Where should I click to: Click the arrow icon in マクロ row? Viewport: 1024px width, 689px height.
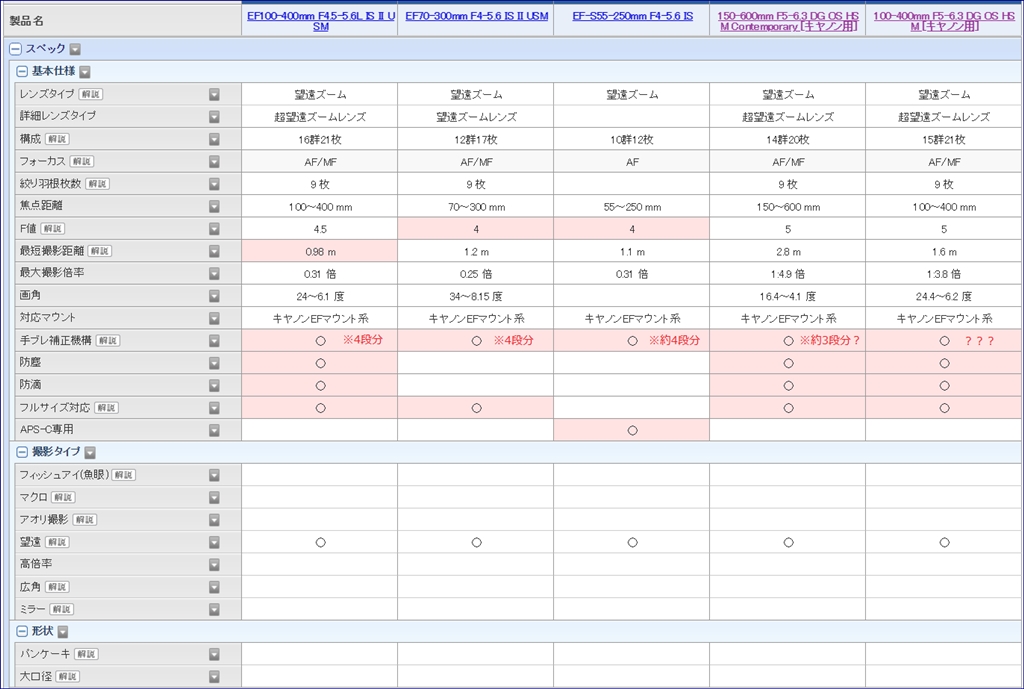click(214, 498)
